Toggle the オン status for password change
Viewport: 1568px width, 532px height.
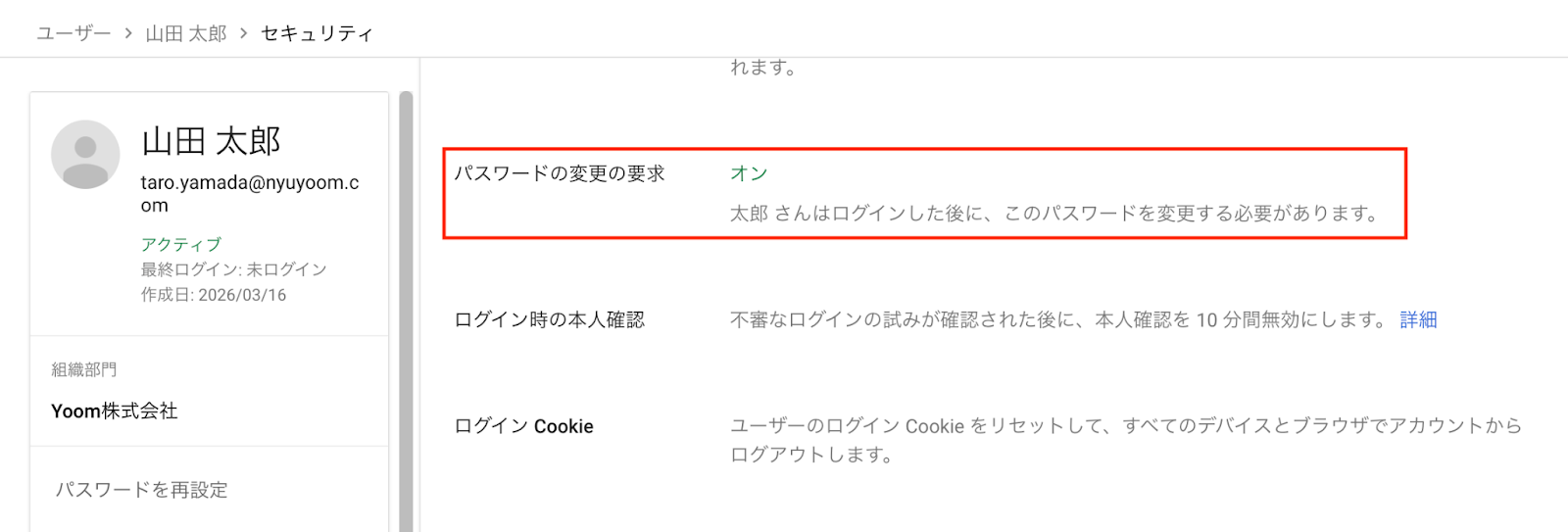tap(749, 173)
